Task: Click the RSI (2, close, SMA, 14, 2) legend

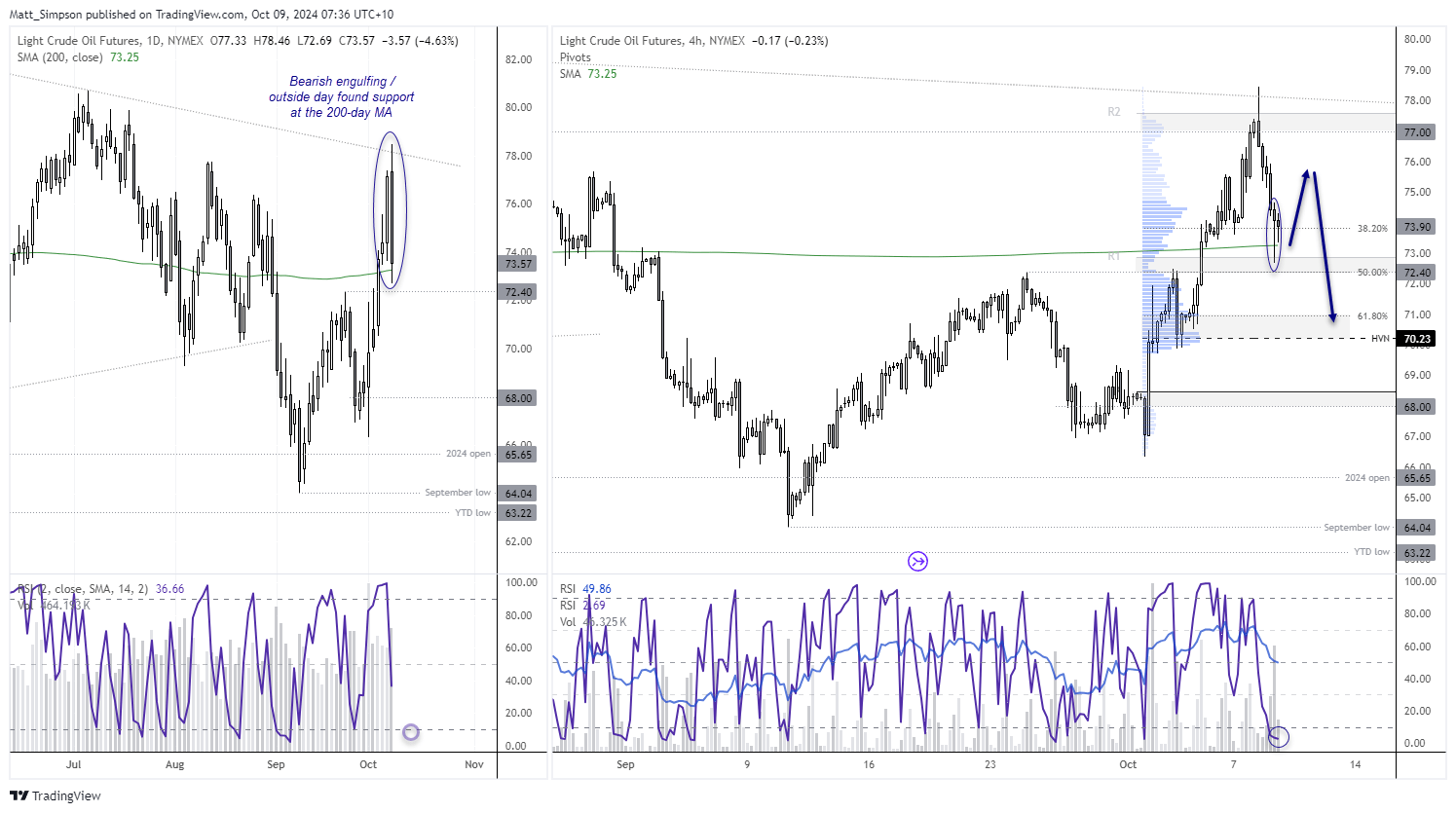Action: (100, 589)
